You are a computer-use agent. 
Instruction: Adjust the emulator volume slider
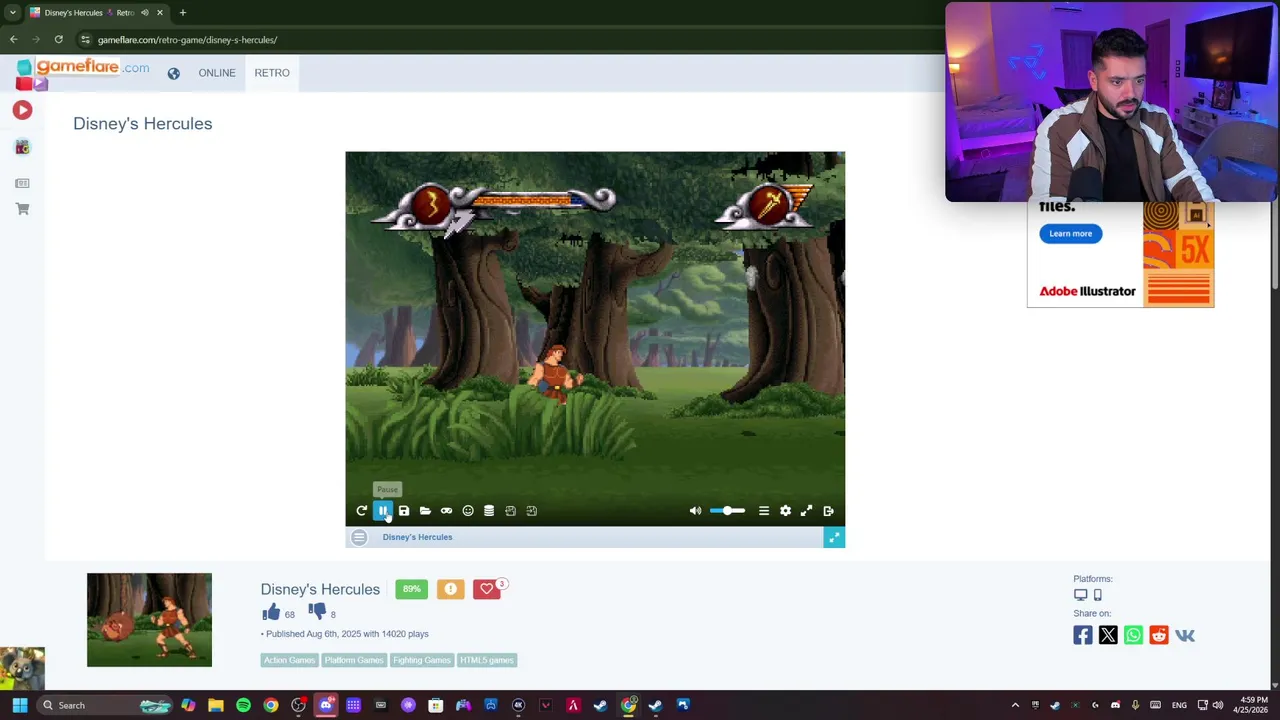[727, 511]
